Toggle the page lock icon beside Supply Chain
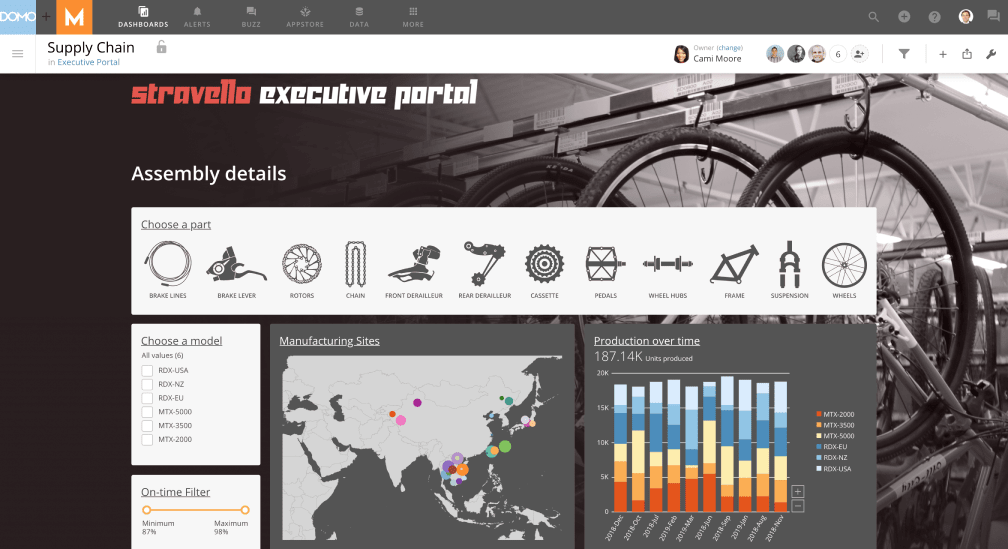This screenshot has height=549, width=1008. pos(161,47)
